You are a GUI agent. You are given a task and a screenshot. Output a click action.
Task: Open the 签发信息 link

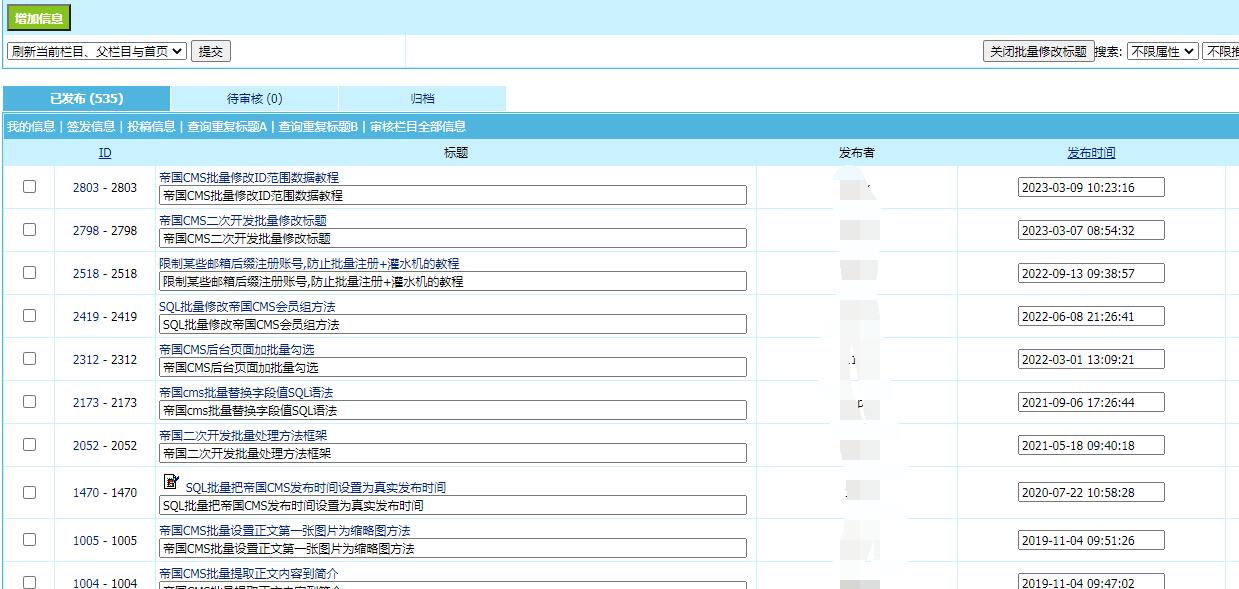point(91,127)
